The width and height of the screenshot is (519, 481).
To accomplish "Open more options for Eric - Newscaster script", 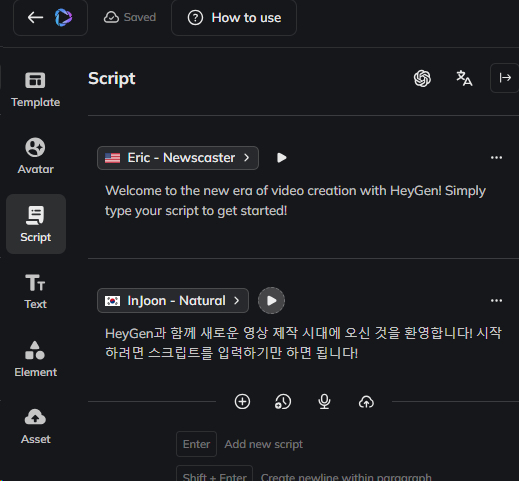I will (496, 158).
